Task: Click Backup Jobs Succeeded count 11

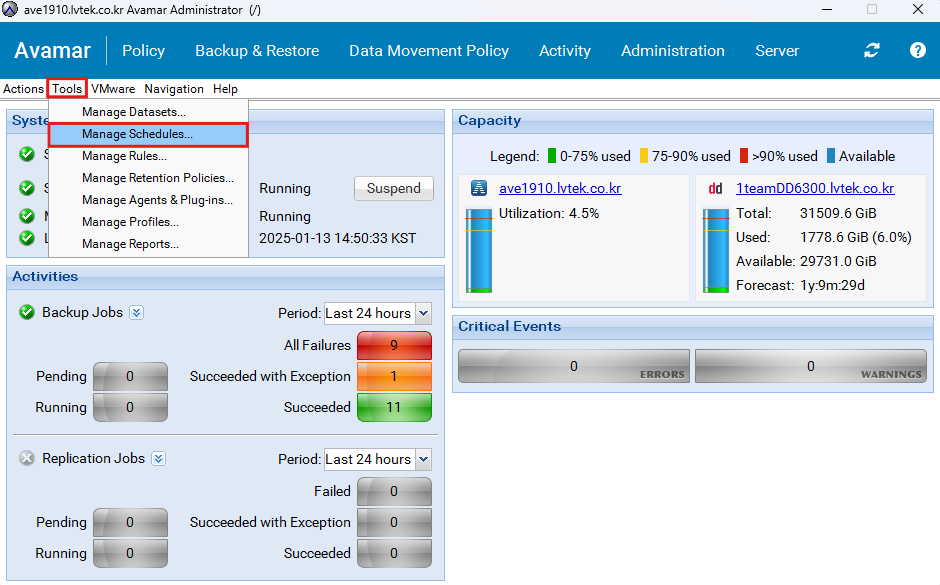Action: click(x=394, y=408)
